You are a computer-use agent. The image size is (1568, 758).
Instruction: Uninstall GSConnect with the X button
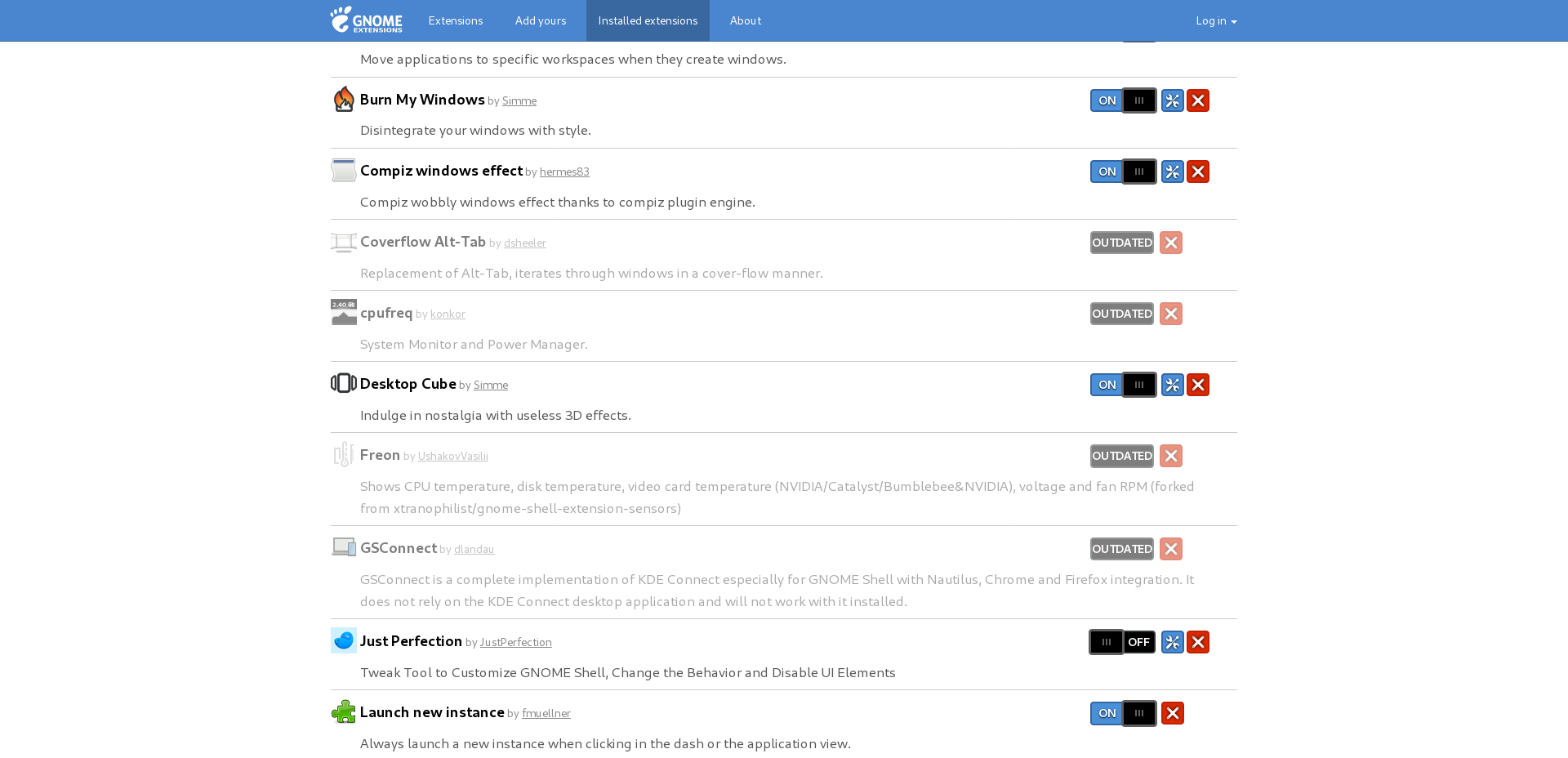point(1171,549)
